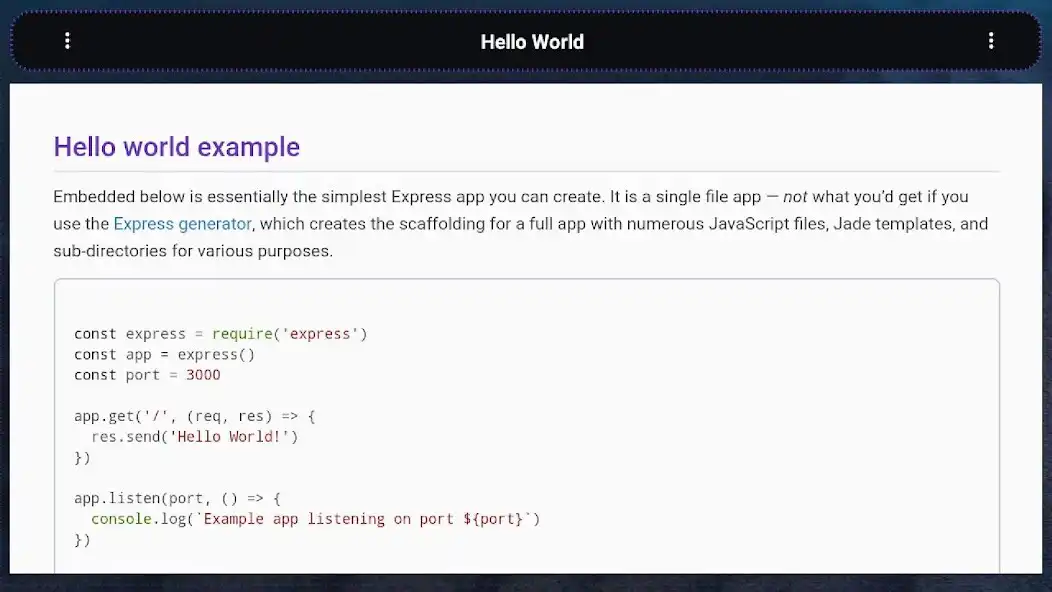This screenshot has width=1052, height=592.
Task: Click the Hello world example heading
Action: 176,147
